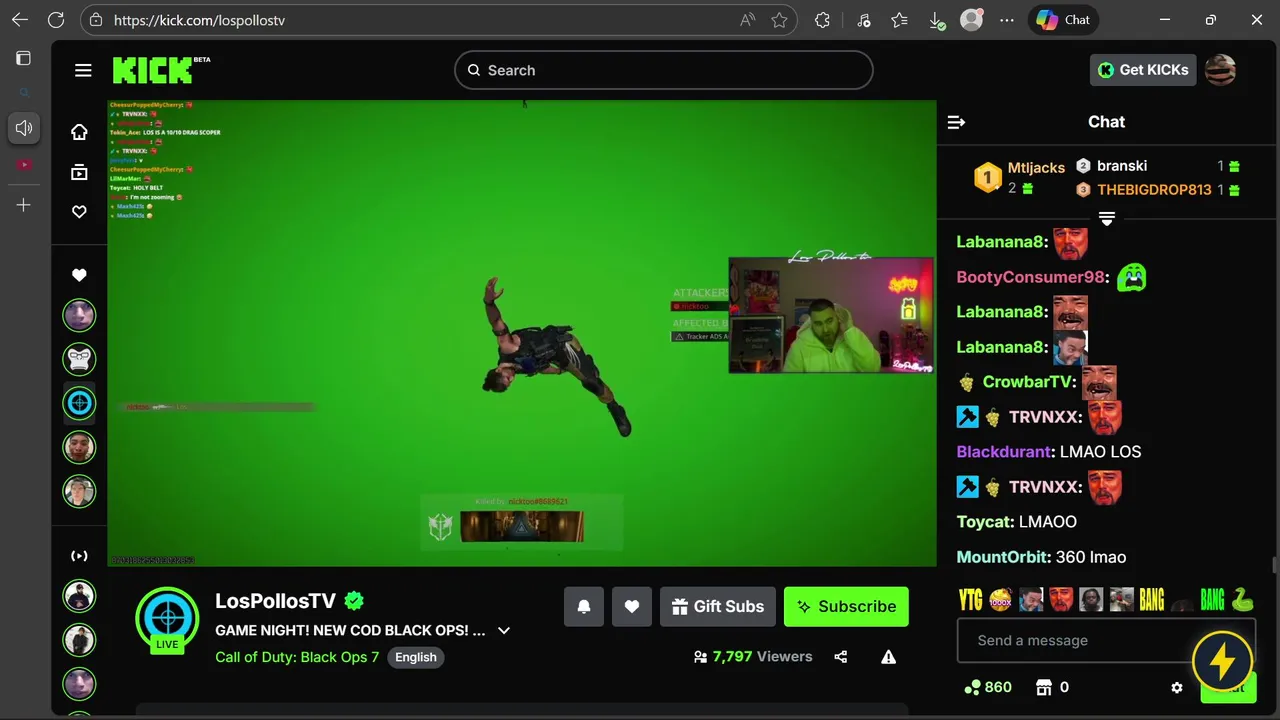Click the chat scrollbar
The width and height of the screenshot is (1280, 720).
[x=1274, y=565]
